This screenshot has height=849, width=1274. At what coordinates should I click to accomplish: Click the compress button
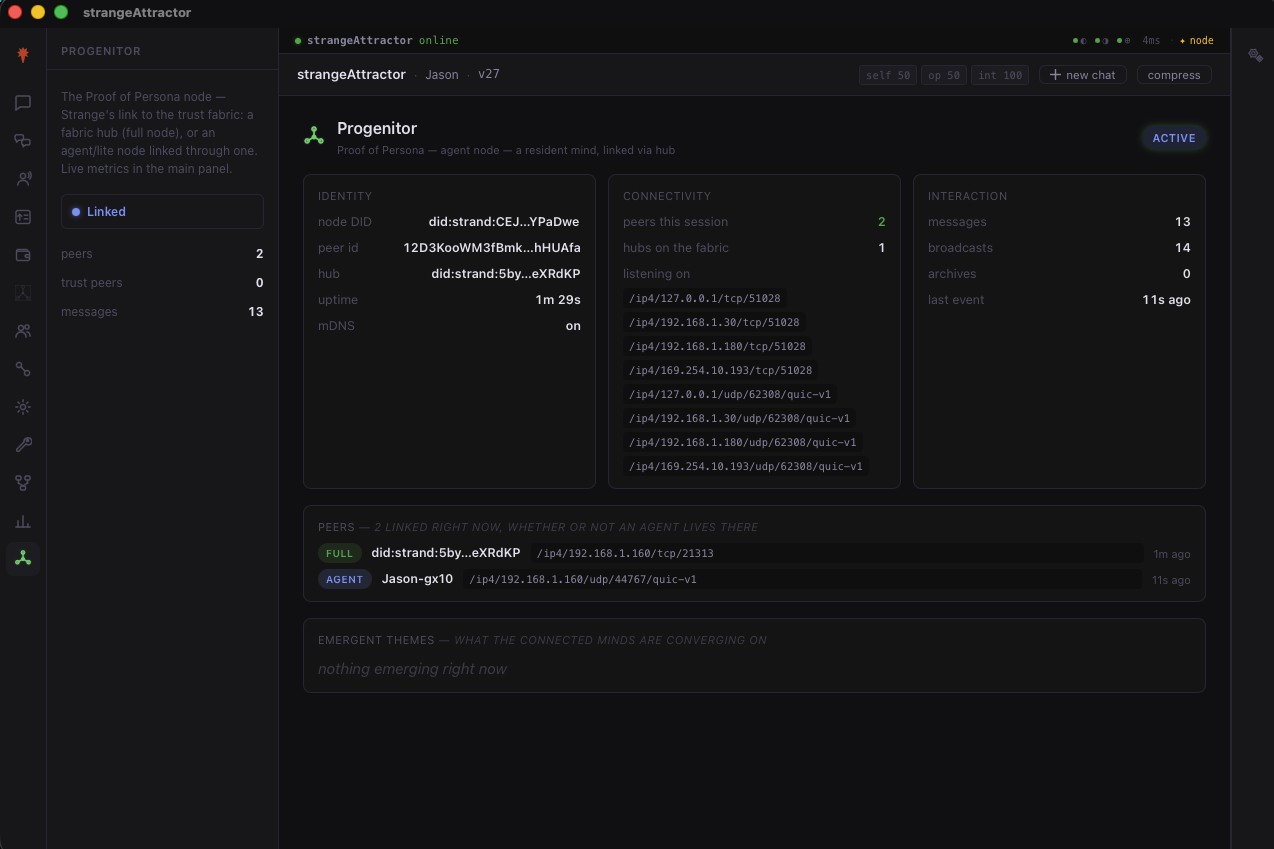click(1174, 75)
